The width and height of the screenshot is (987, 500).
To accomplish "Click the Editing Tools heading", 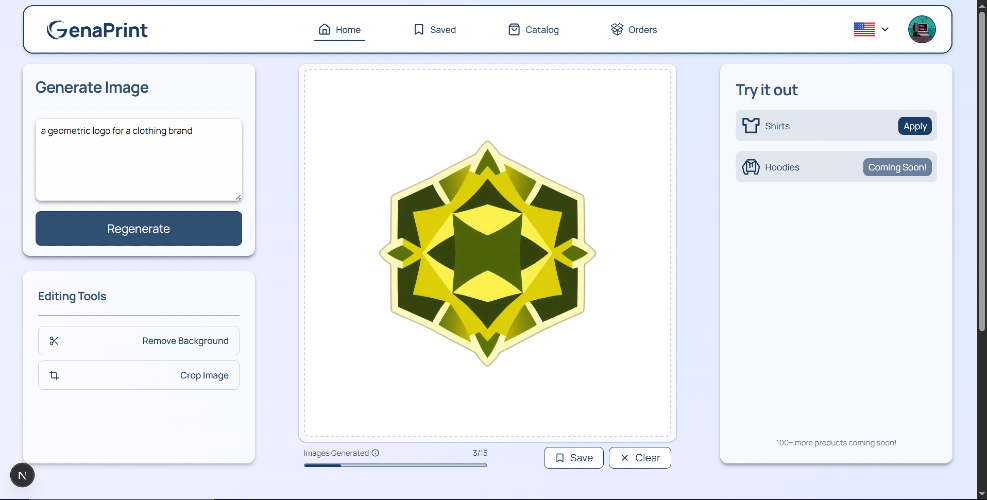I will tap(72, 296).
